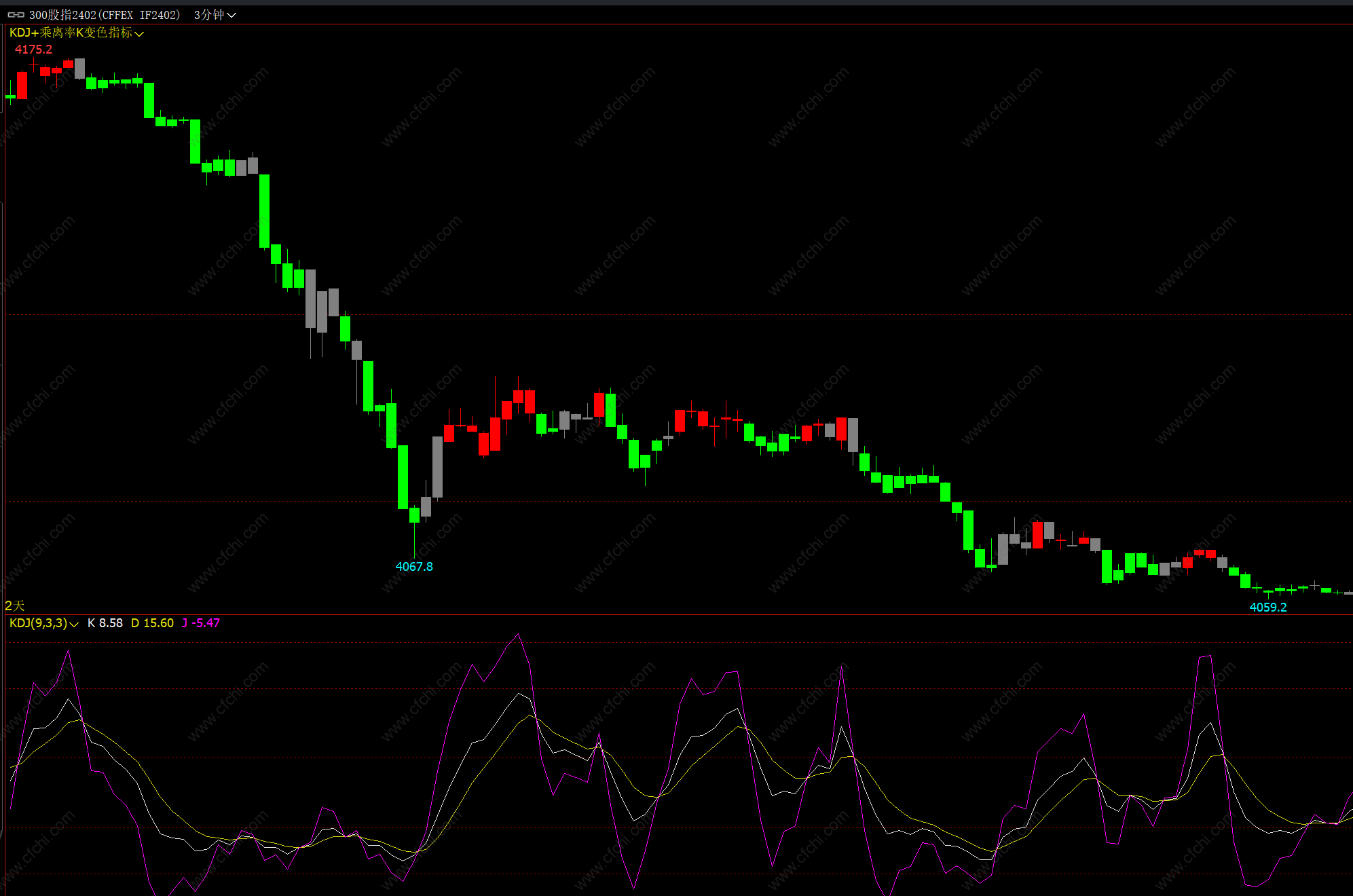Click the 2天 time span label
1353x896 pixels.
tap(14, 605)
